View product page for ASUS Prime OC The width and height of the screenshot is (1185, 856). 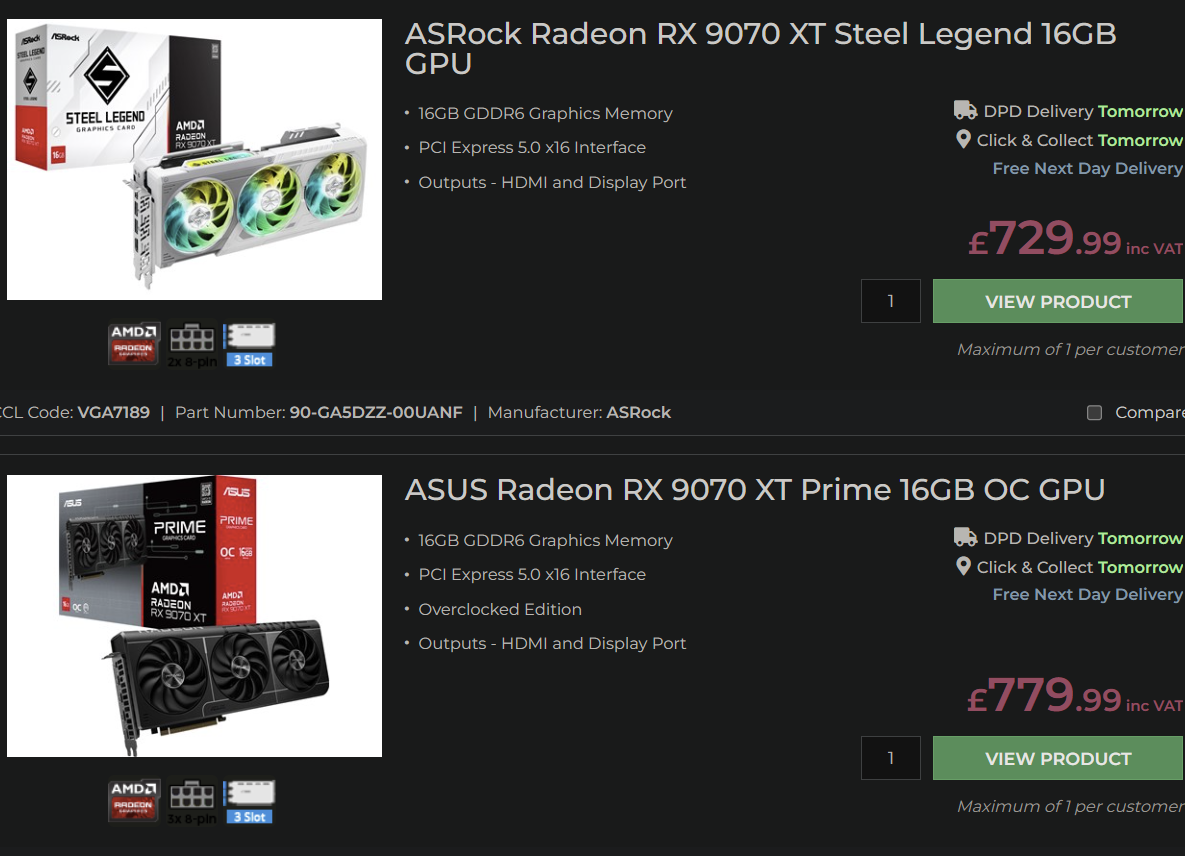[1057, 758]
